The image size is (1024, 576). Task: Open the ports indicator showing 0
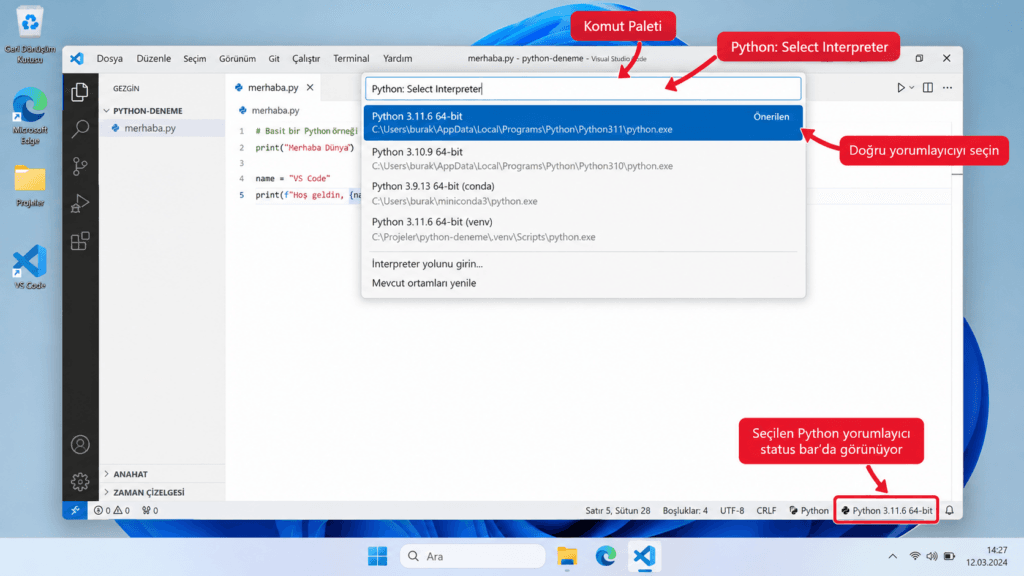click(x=150, y=511)
